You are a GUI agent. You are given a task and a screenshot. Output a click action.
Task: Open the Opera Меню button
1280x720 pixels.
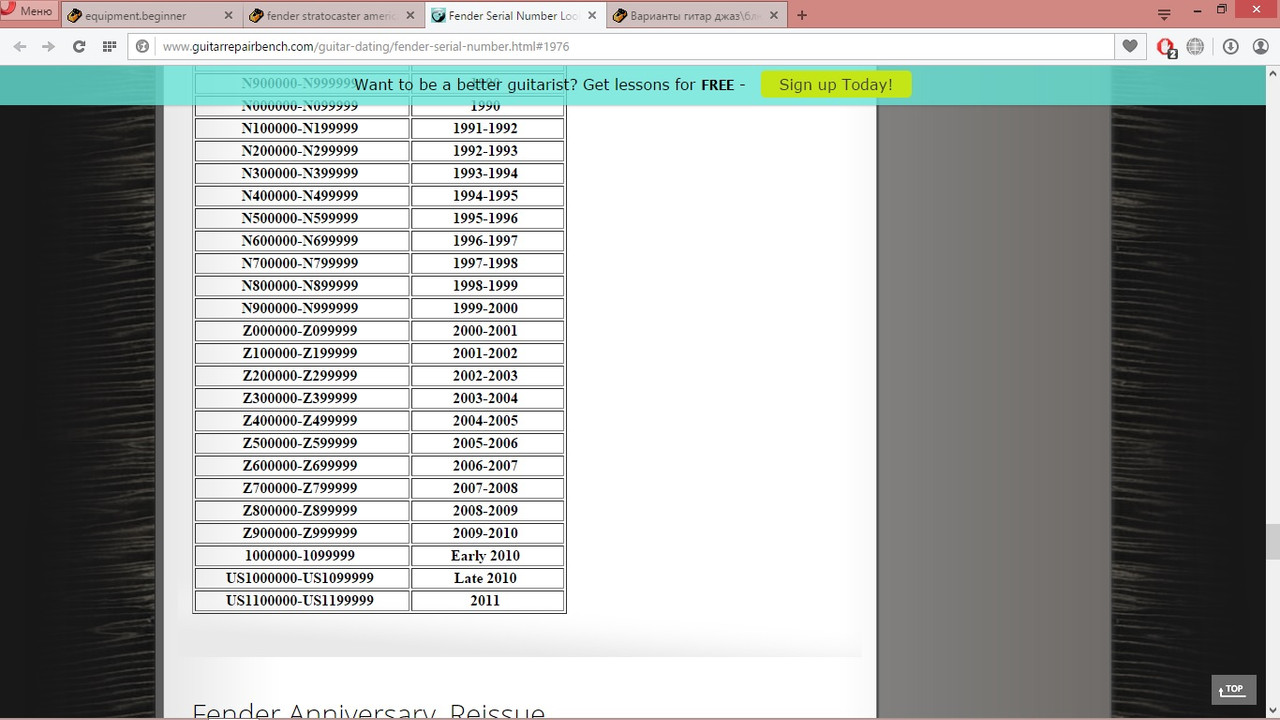pyautogui.click(x=28, y=11)
